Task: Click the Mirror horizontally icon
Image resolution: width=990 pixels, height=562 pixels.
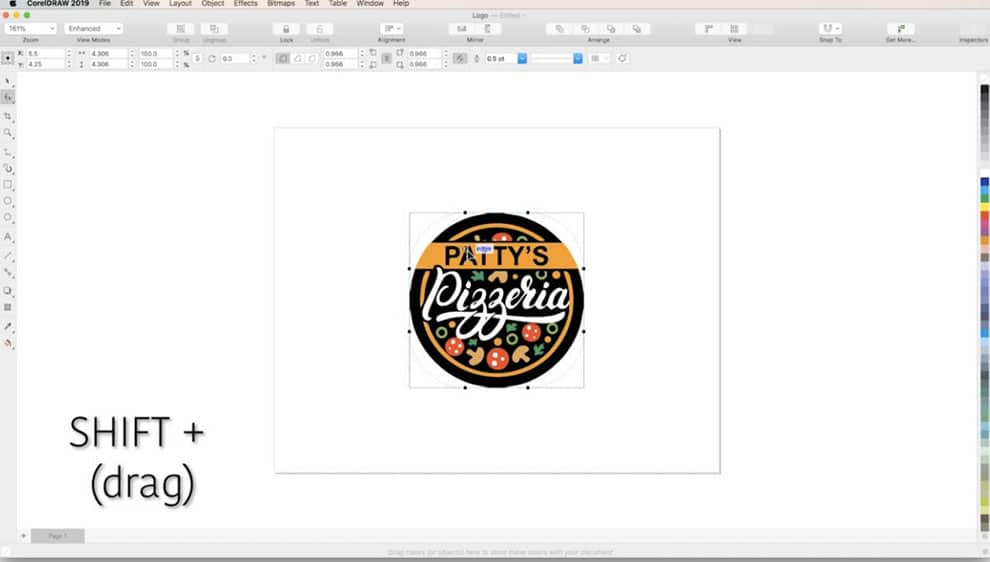Action: pyautogui.click(x=462, y=28)
